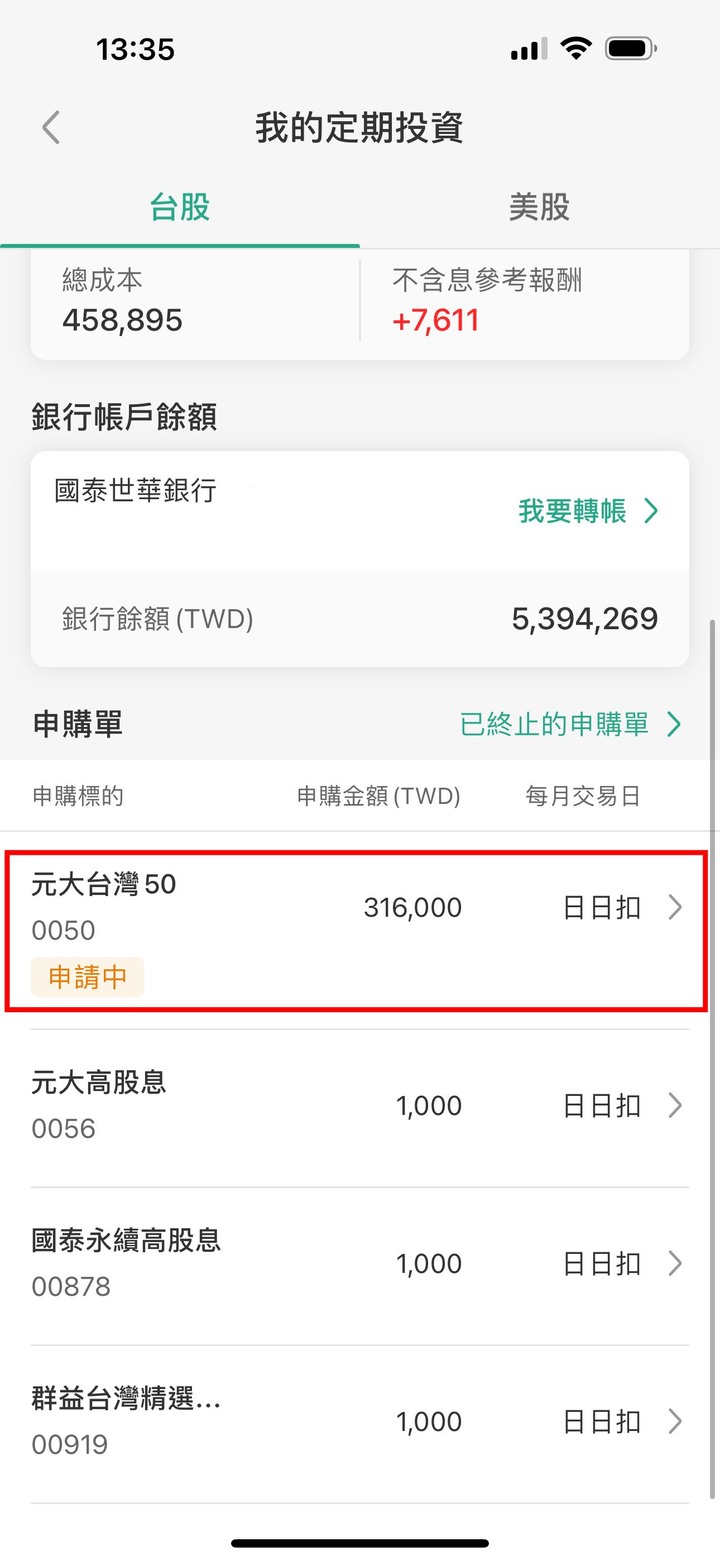Tap the 總成本 458,895 figure
Image resolution: width=720 pixels, height=1561 pixels.
pyautogui.click(x=122, y=320)
